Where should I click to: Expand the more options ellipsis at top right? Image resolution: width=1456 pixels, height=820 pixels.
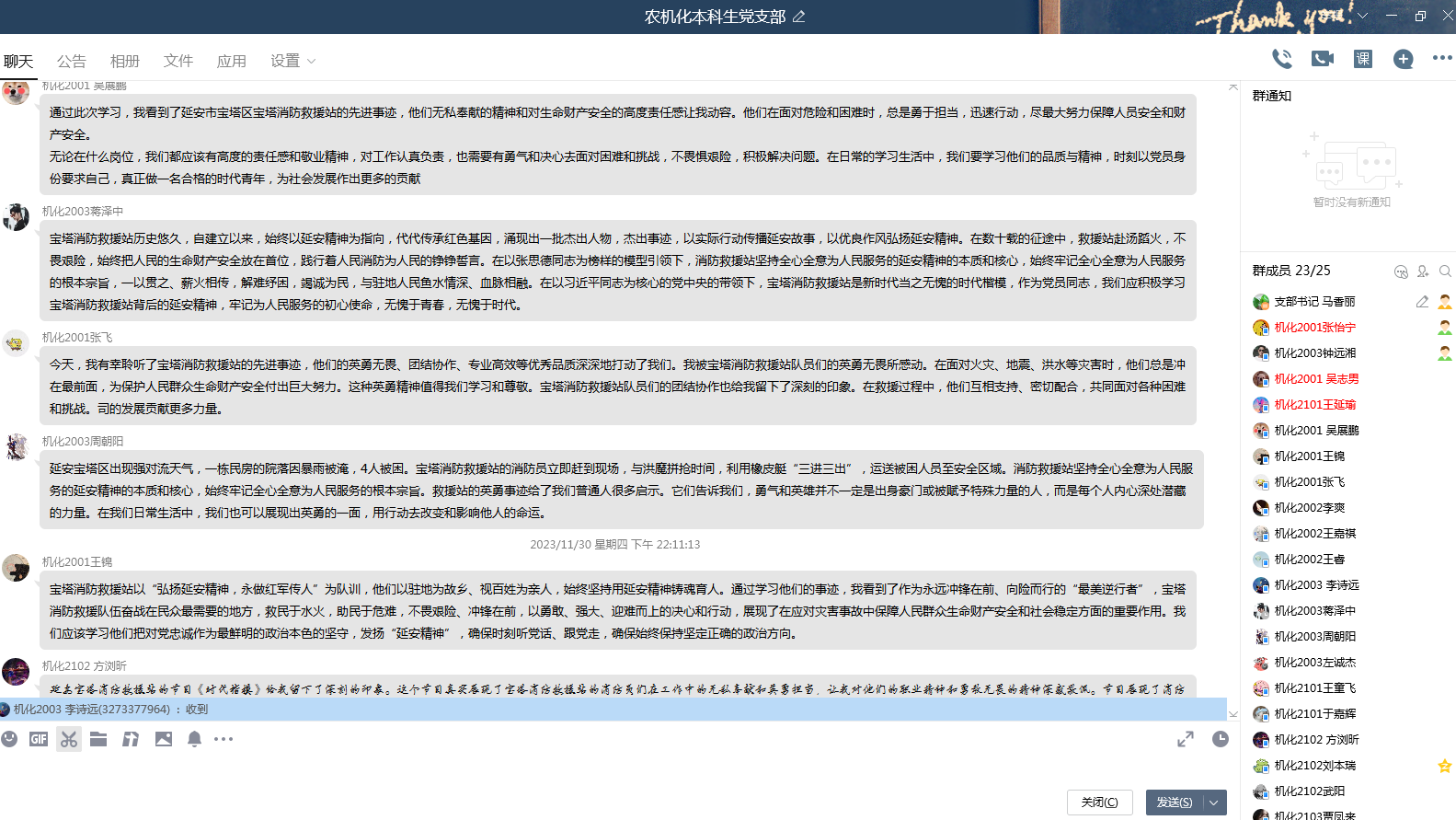click(x=1441, y=58)
